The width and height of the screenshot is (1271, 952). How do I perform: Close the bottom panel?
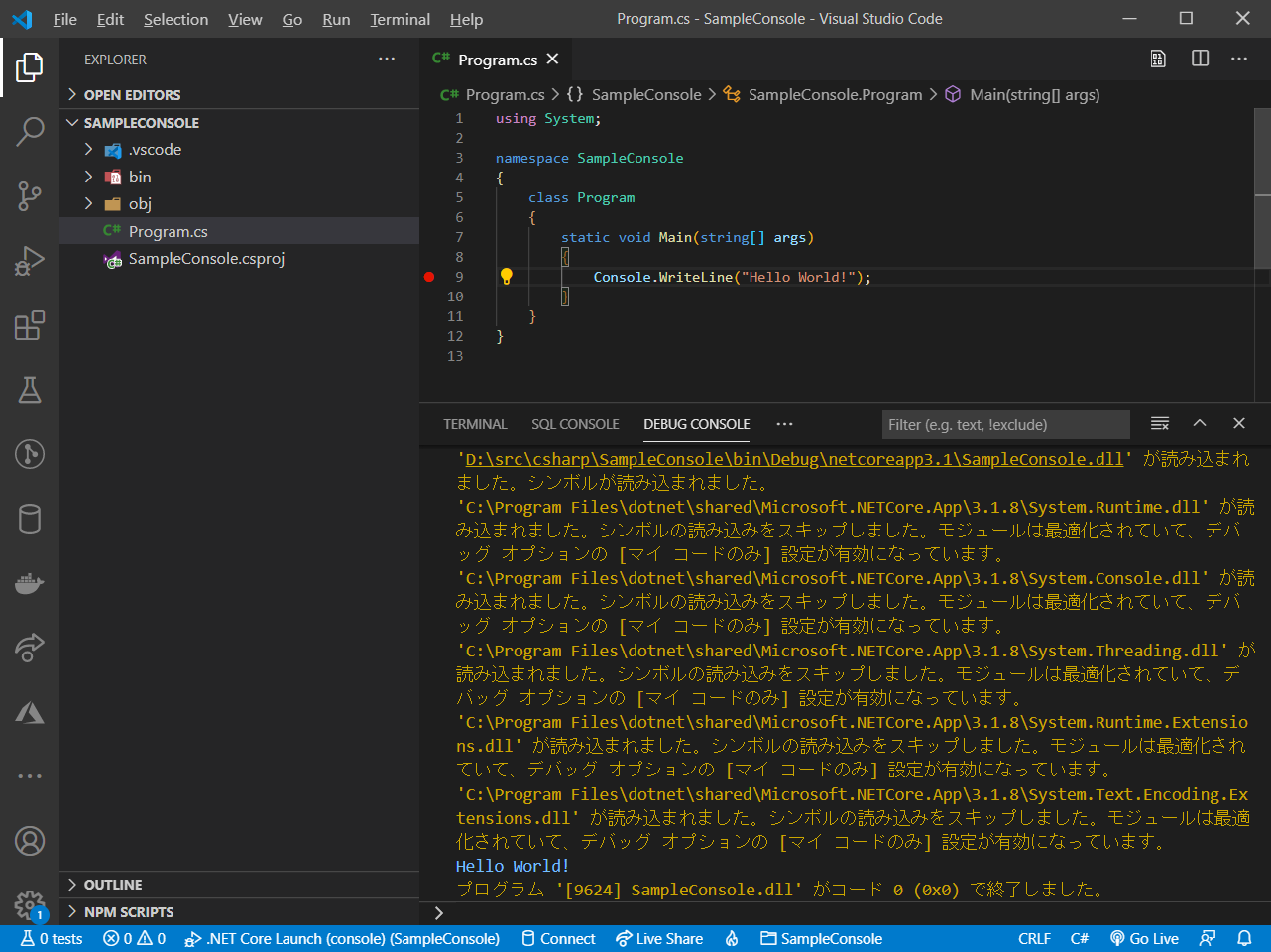1239,423
